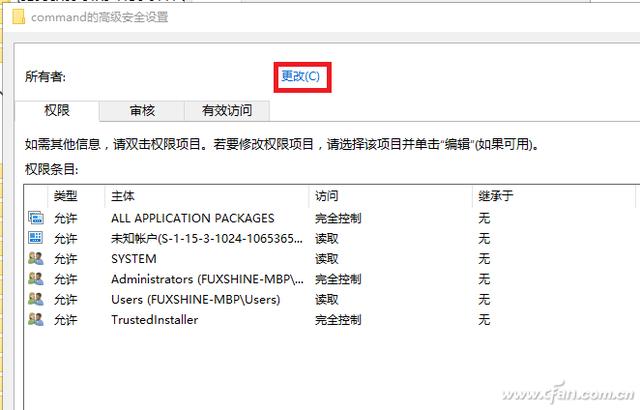
Task: Open the 有效访问 tab
Action: point(227,111)
